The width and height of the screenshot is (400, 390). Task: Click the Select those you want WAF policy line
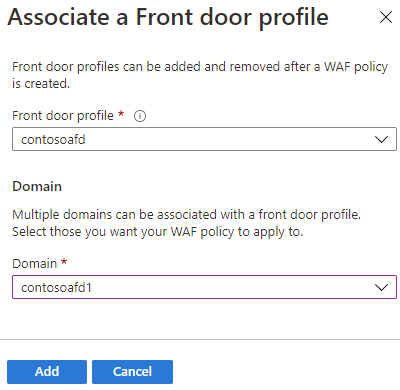158,232
